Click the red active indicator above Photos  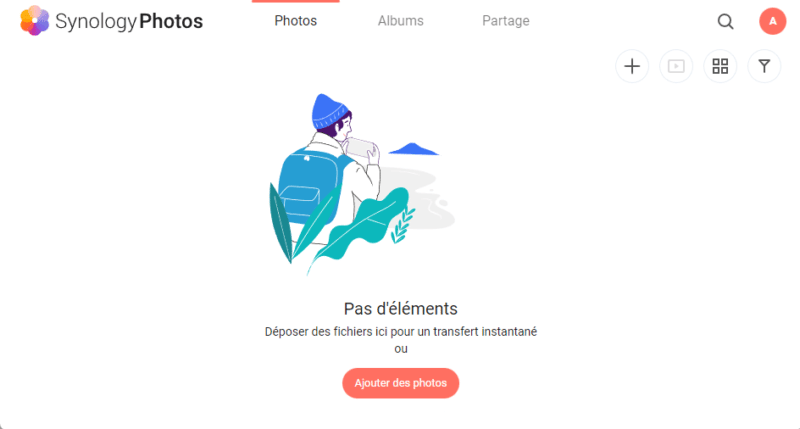pos(295,1)
